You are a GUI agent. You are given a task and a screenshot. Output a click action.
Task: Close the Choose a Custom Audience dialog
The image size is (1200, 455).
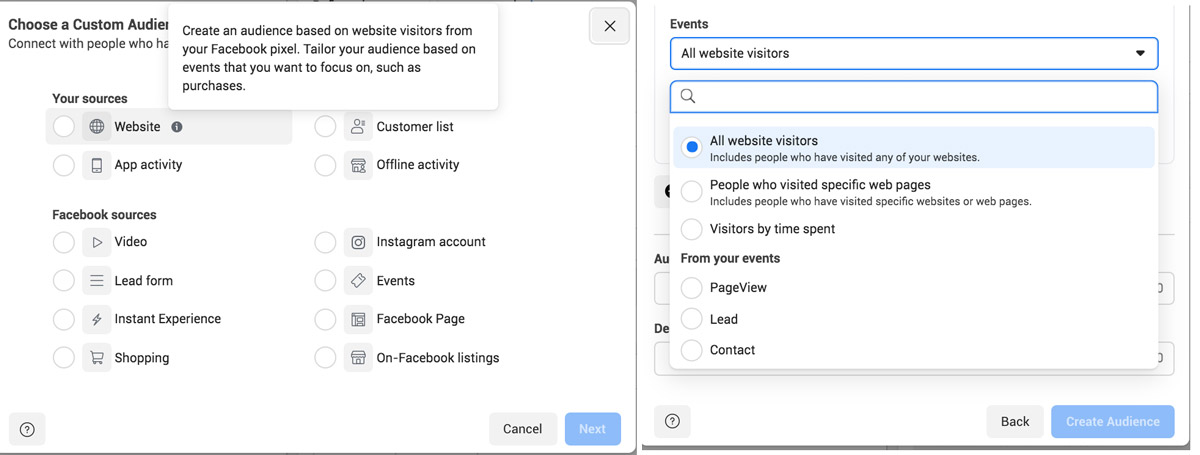(x=610, y=26)
